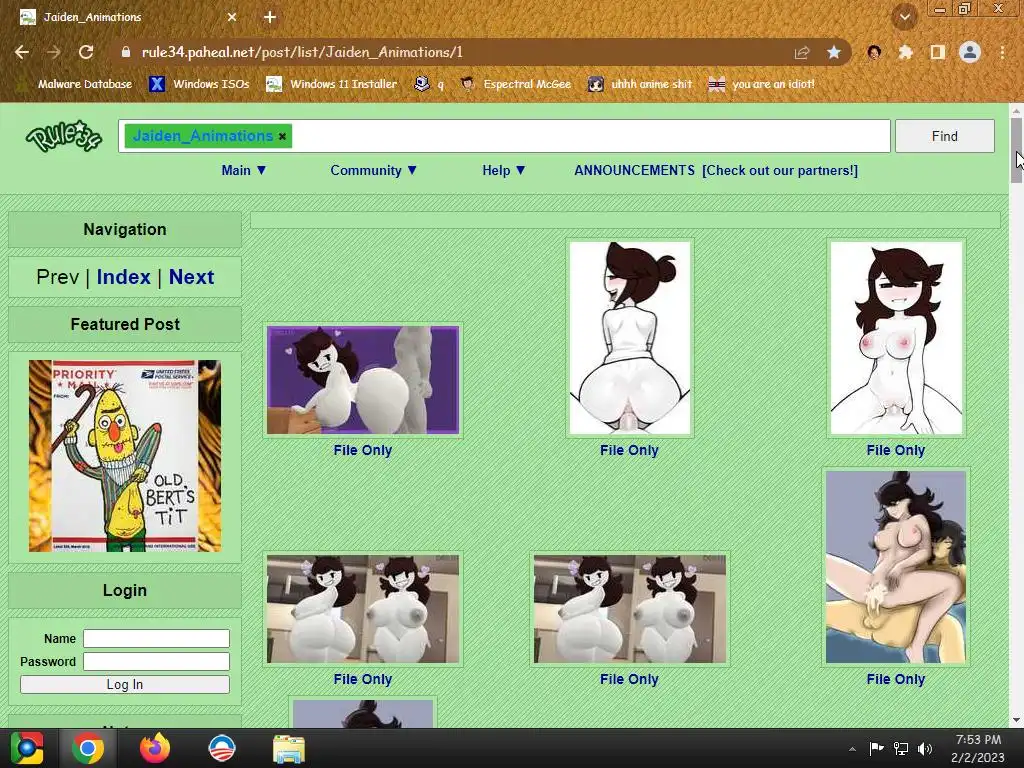Screen dimensions: 1024x768
Task: Click the Rule34 site logo
Action: coord(63,136)
